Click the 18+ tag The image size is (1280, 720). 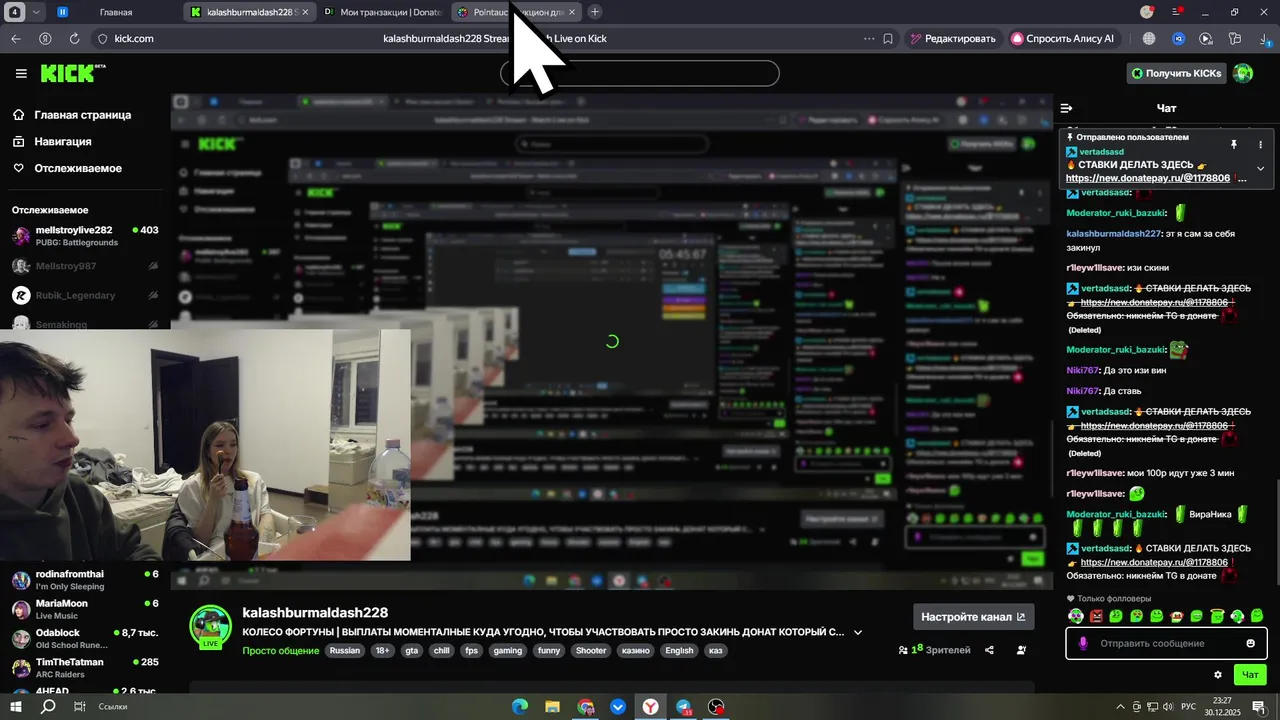(x=383, y=650)
